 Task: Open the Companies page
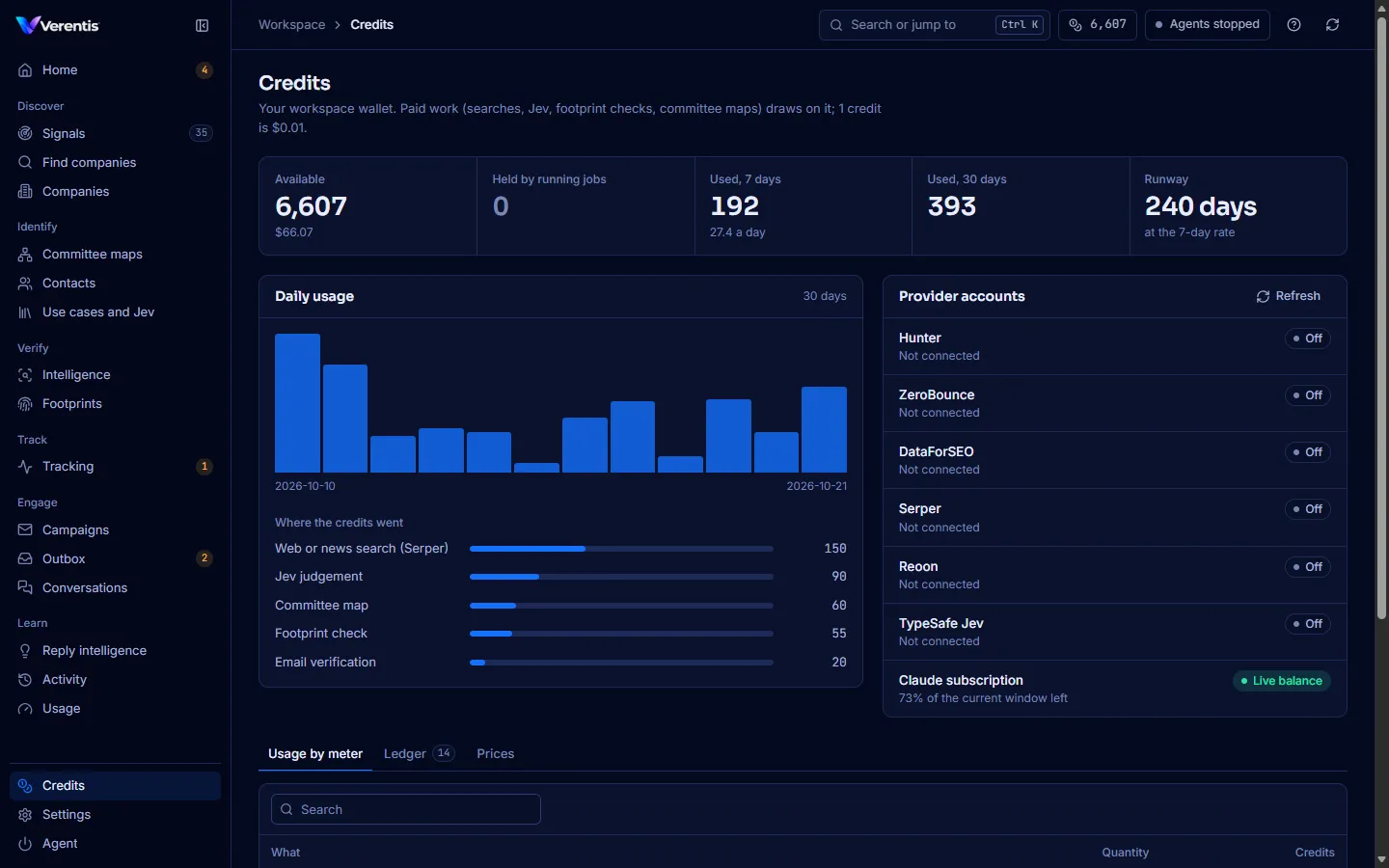click(115, 191)
